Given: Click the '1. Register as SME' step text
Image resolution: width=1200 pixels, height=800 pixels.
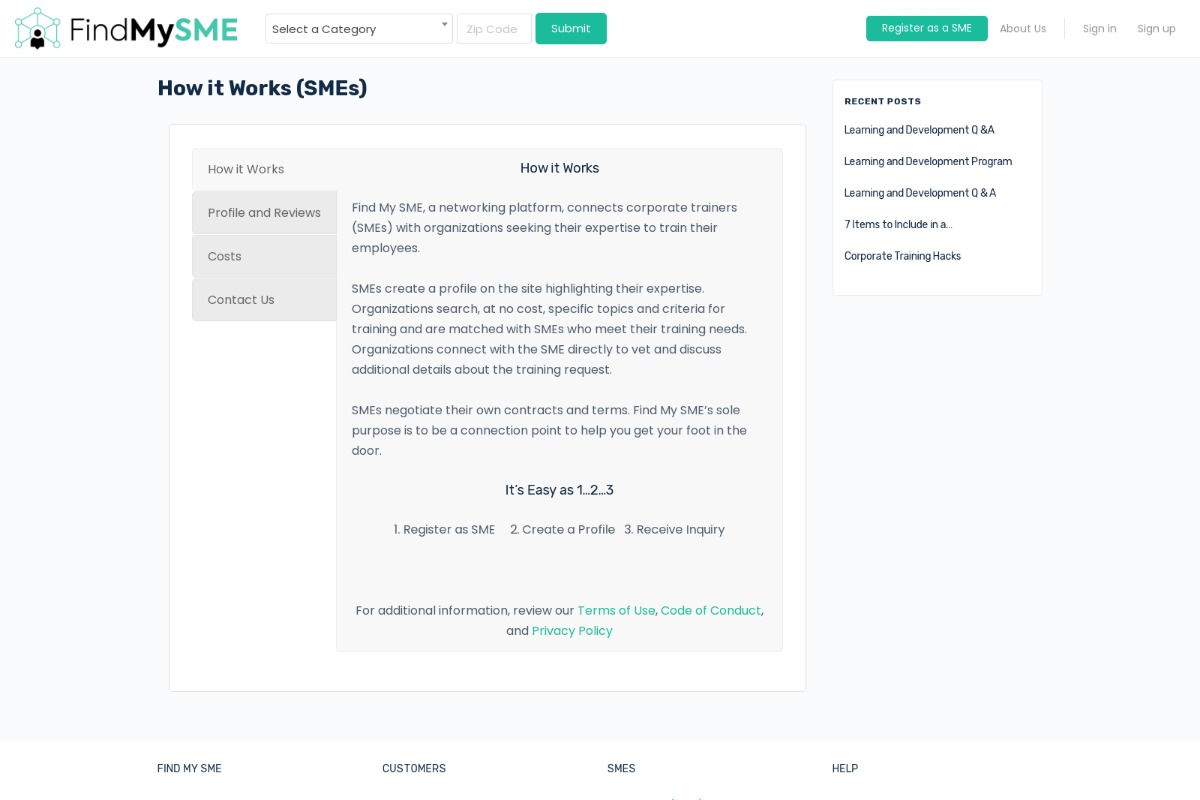Looking at the screenshot, I should pyautogui.click(x=444, y=530).
